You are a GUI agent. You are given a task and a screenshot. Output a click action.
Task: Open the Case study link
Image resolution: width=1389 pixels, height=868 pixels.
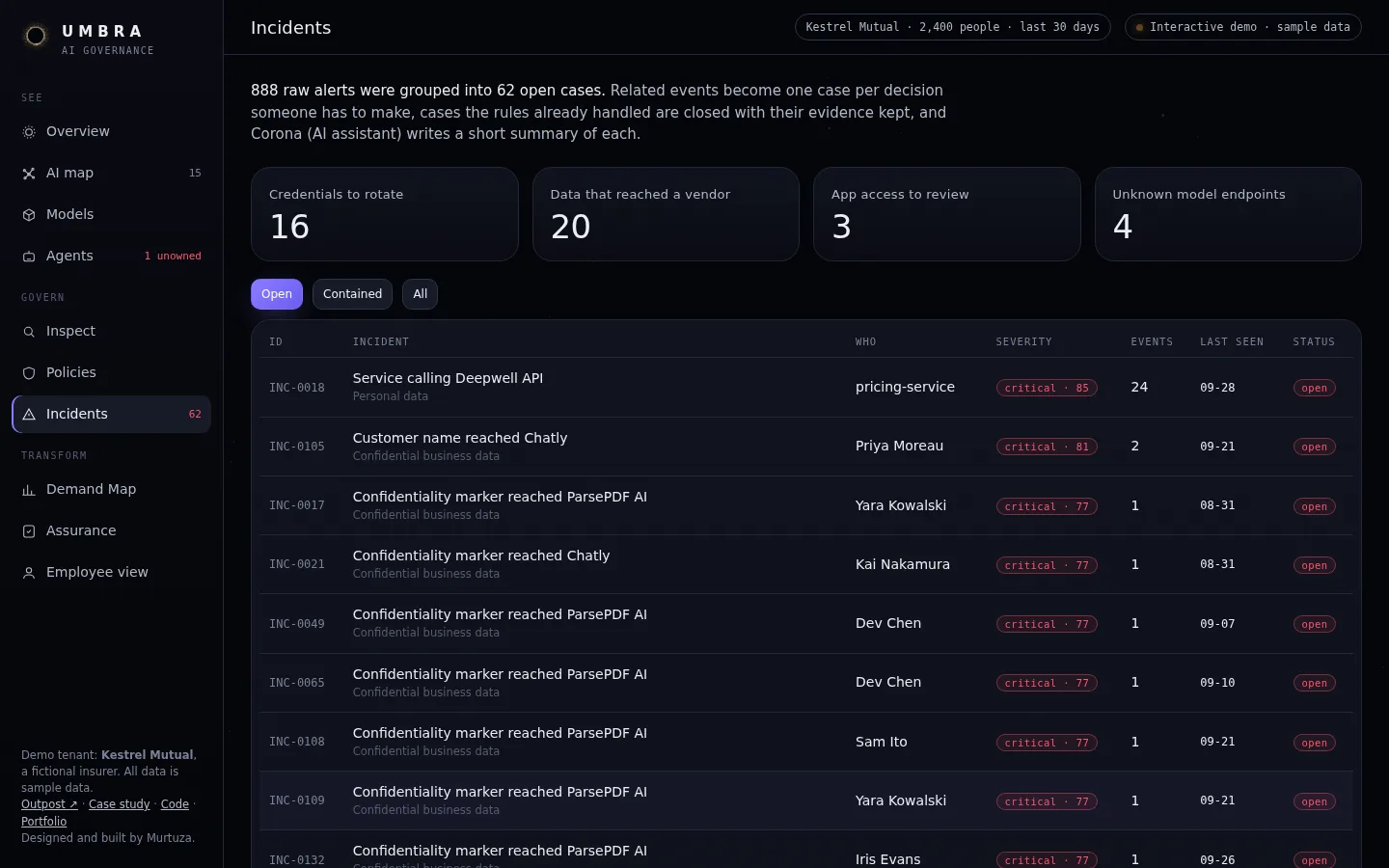[120, 804]
